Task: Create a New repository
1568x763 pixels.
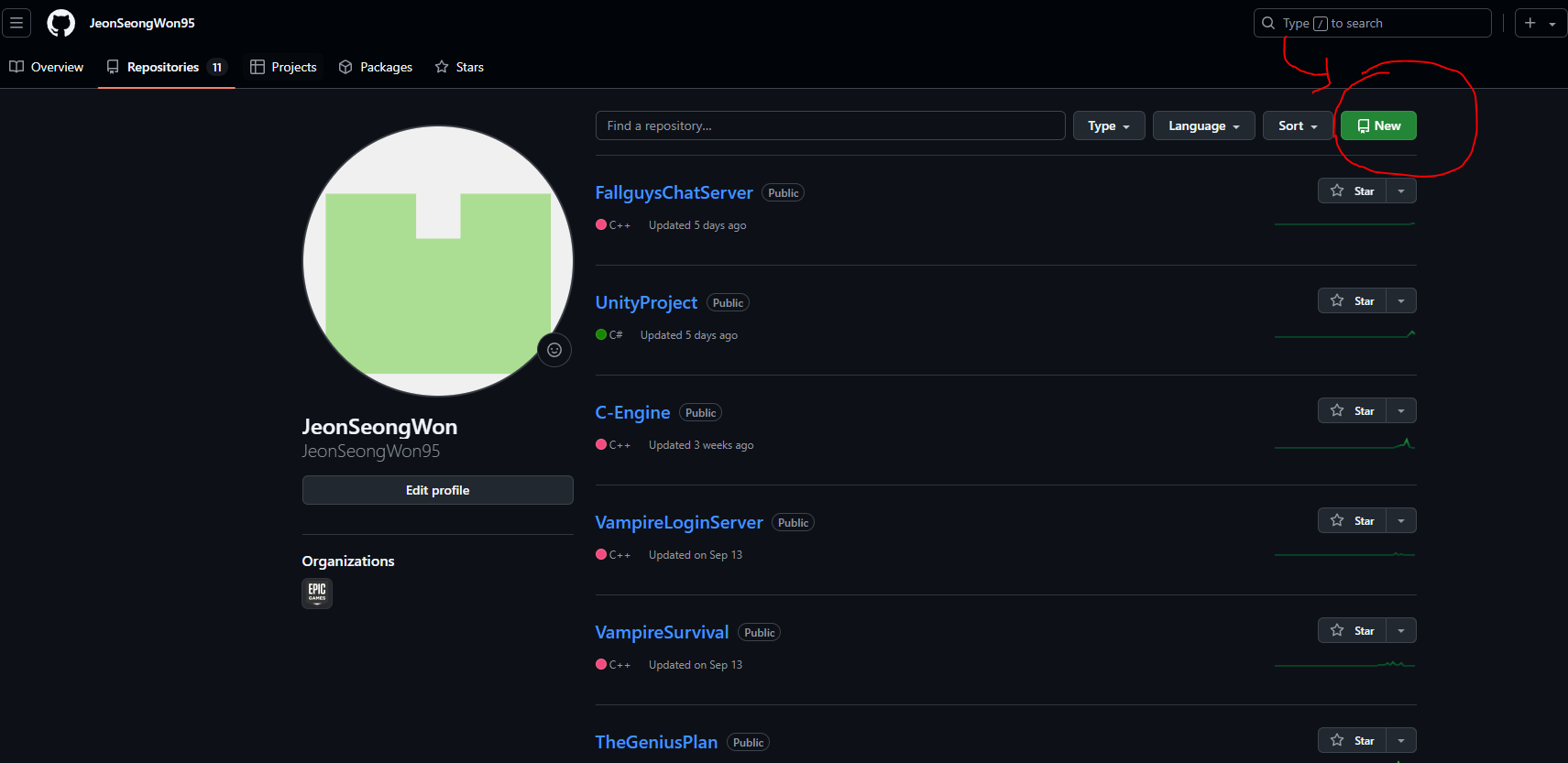Action: click(1378, 125)
